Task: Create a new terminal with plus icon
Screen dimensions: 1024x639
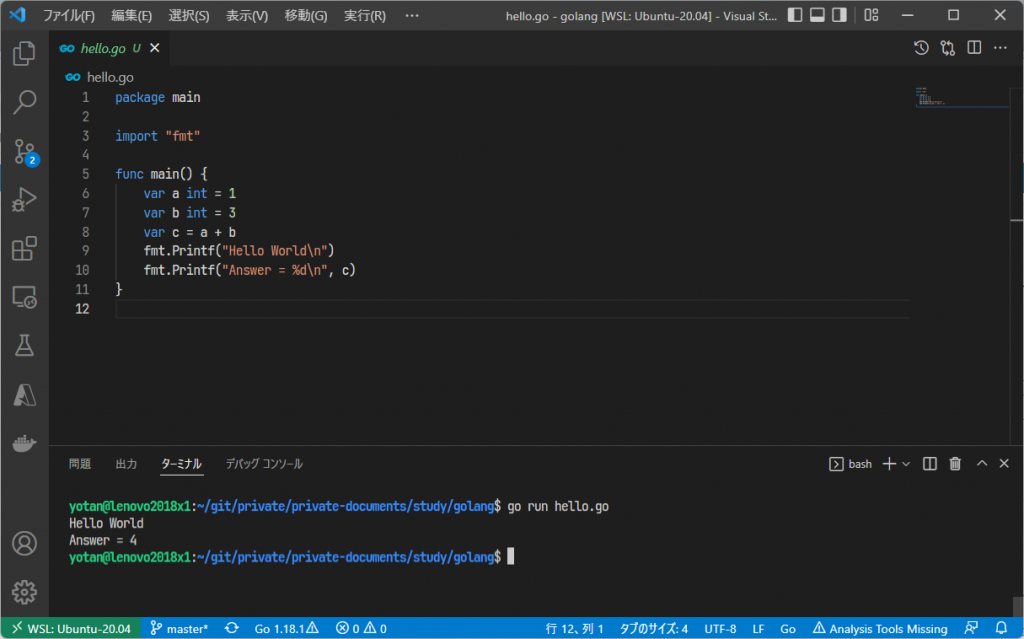Action: 889,464
